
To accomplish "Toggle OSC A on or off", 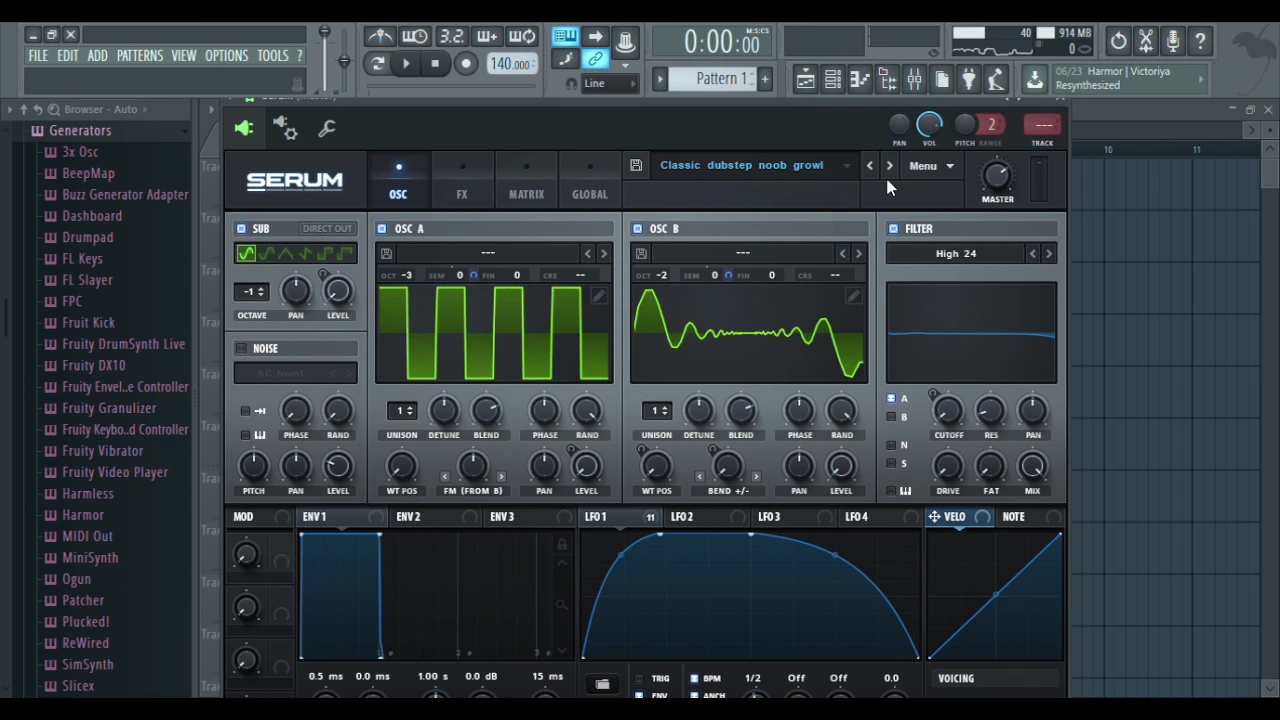I will [382, 229].
